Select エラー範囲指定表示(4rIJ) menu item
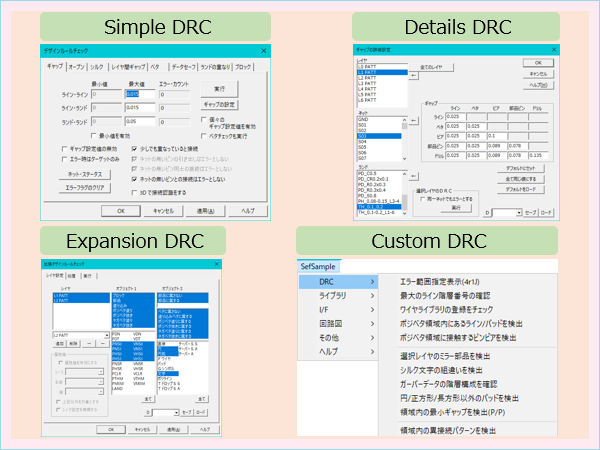600x450 pixels. click(438, 283)
